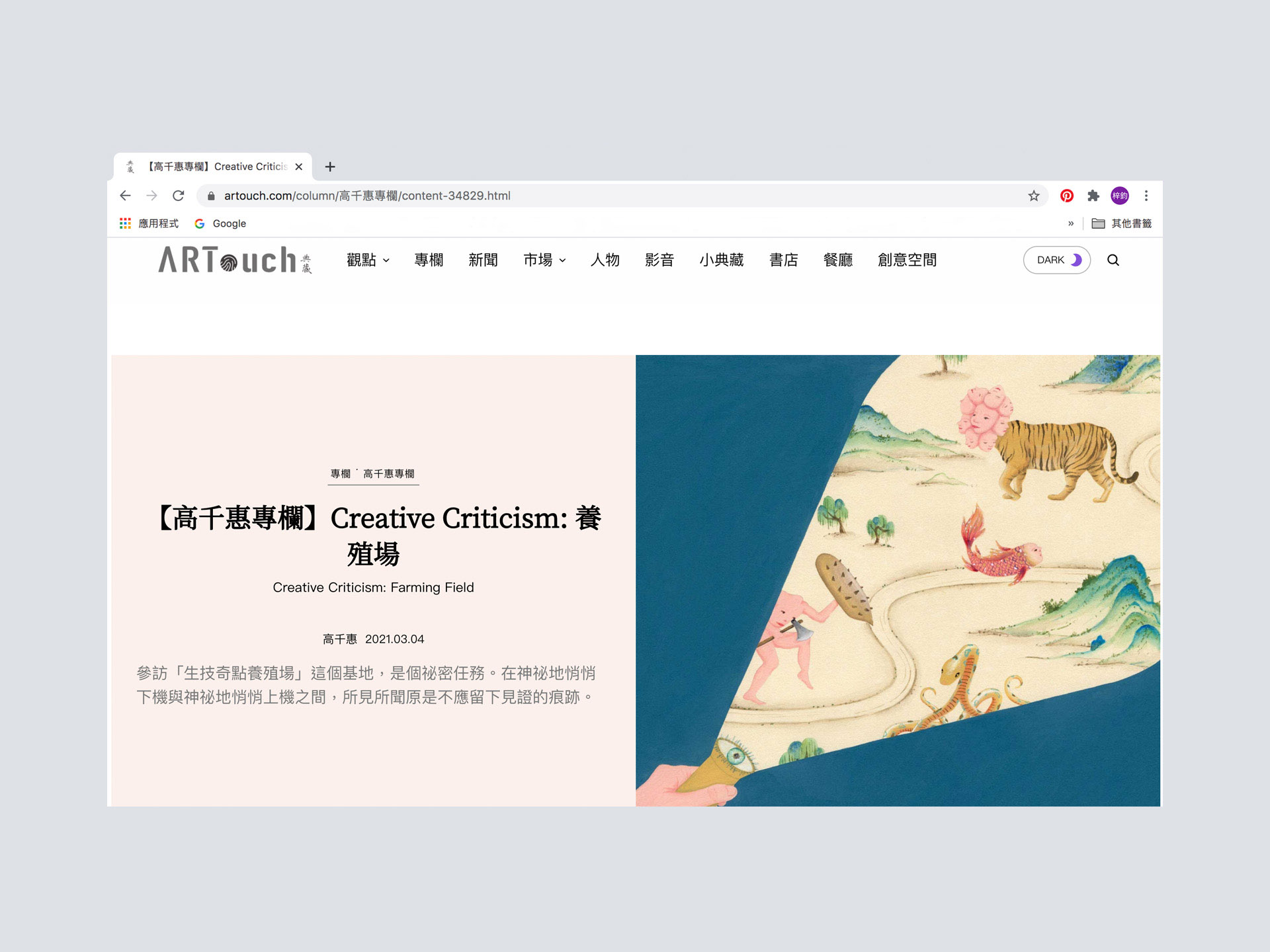Click the 高千惠專欄 category link
1270x952 pixels.
pos(388,473)
